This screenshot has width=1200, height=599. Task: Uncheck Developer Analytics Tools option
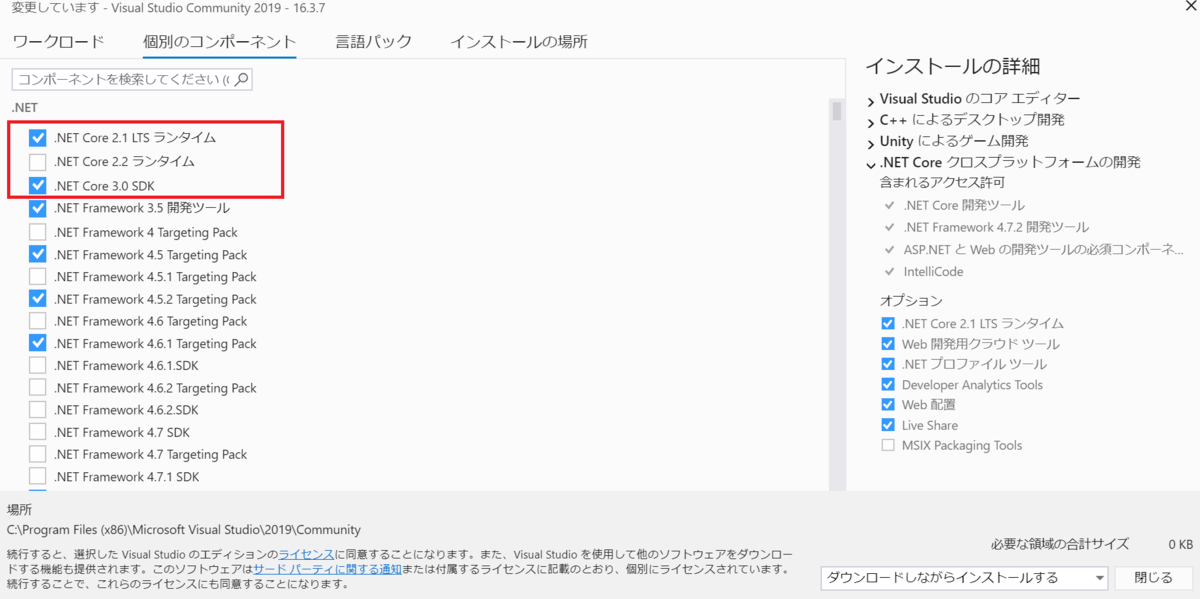tap(888, 384)
